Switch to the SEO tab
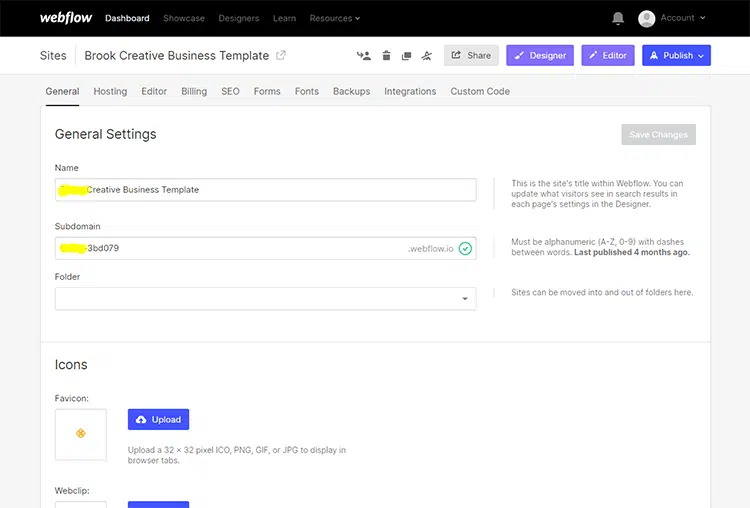Viewport: 750px width, 508px height. click(x=230, y=91)
